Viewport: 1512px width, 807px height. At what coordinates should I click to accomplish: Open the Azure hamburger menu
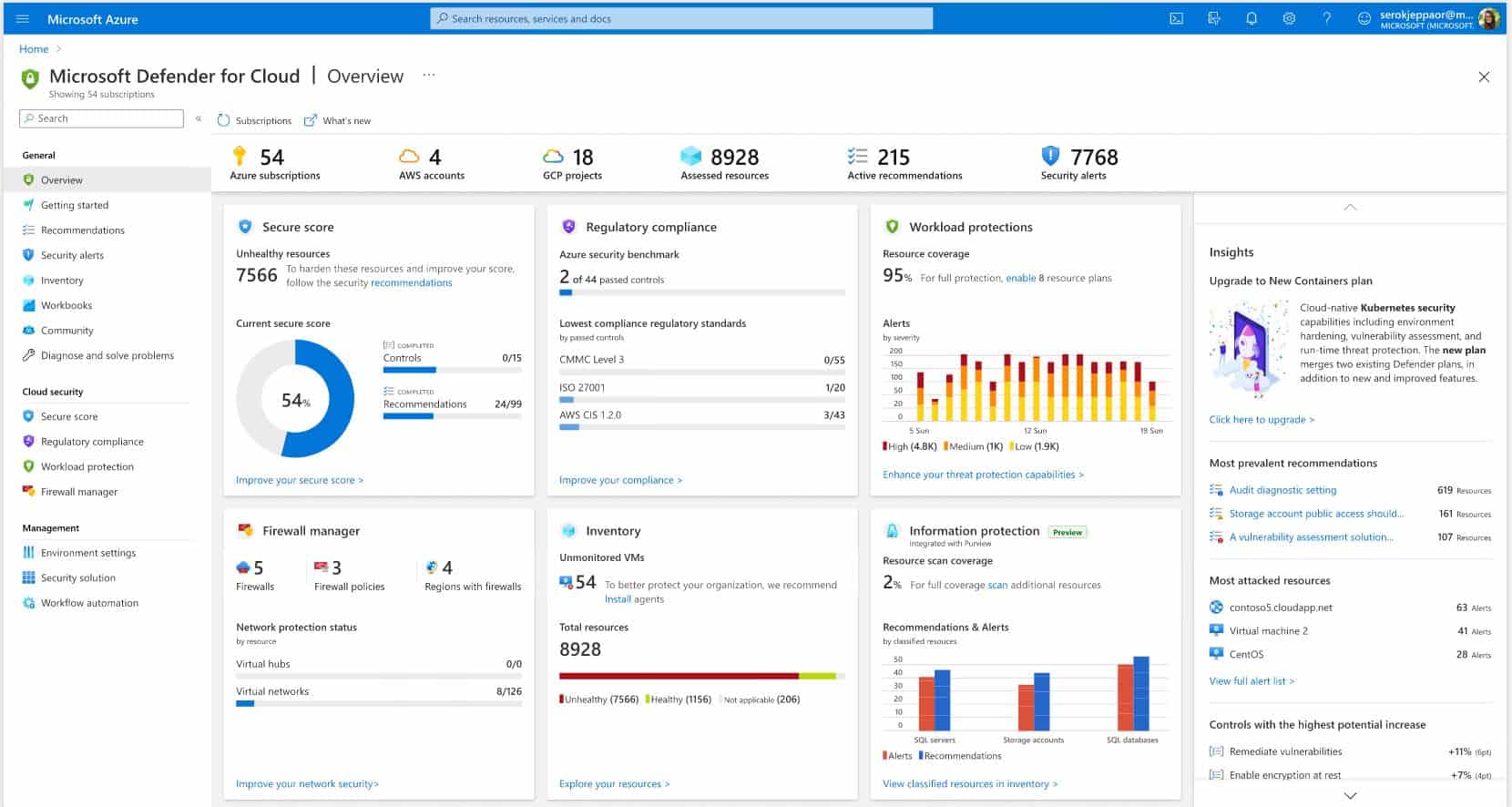[x=23, y=19]
